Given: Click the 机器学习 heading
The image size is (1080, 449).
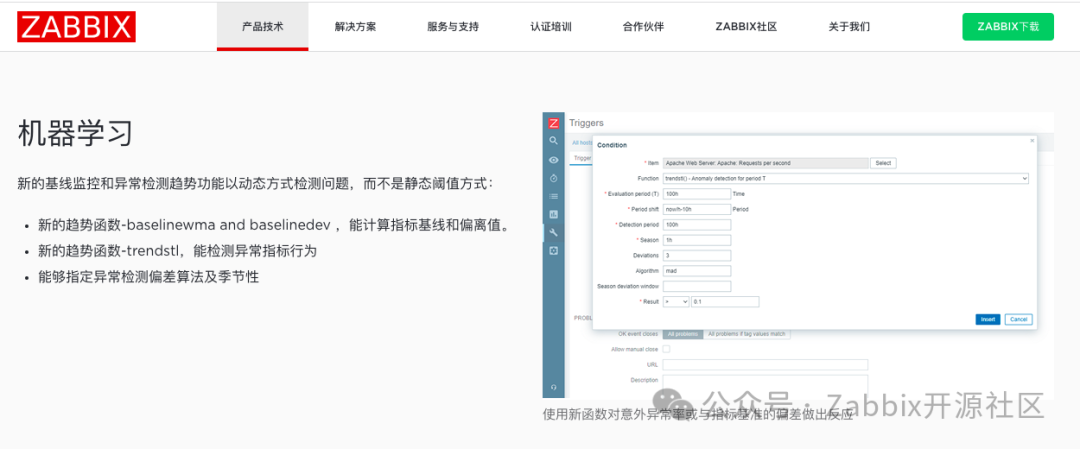Looking at the screenshot, I should coord(74,133).
